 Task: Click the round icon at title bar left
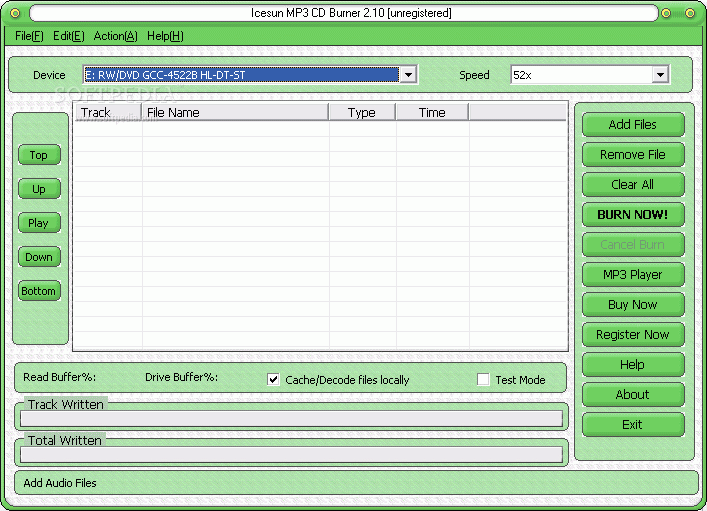pos(15,13)
